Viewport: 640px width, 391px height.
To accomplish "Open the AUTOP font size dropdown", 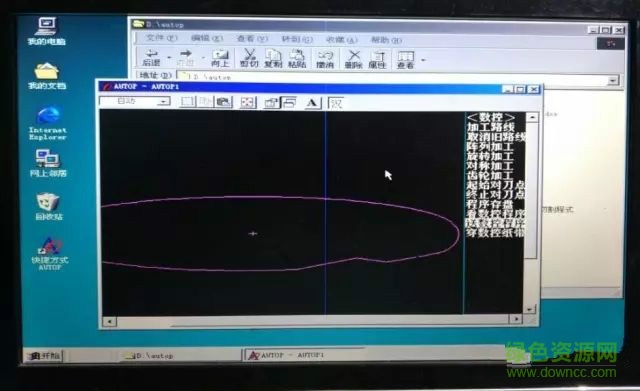I will pyautogui.click(x=164, y=101).
